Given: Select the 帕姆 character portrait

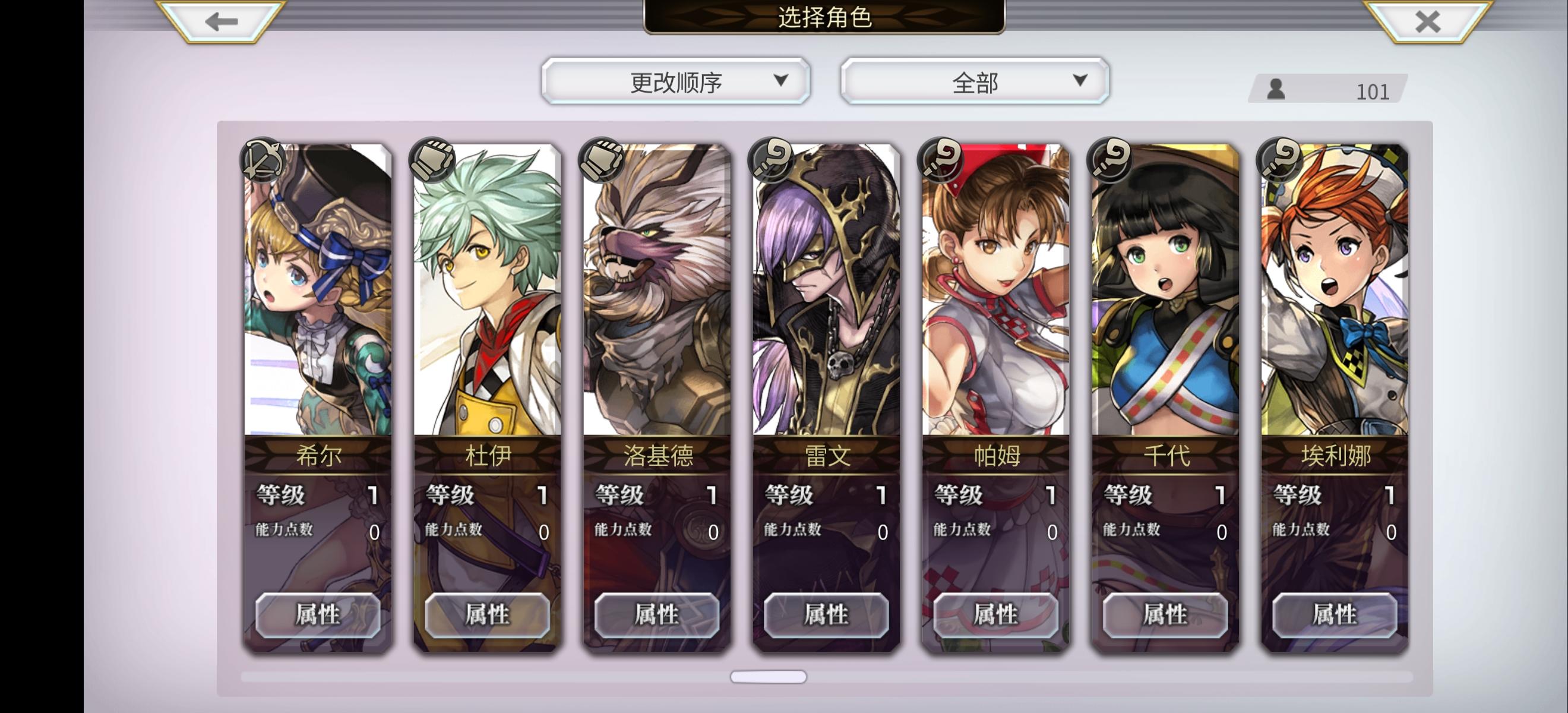Looking at the screenshot, I should pos(995,290).
